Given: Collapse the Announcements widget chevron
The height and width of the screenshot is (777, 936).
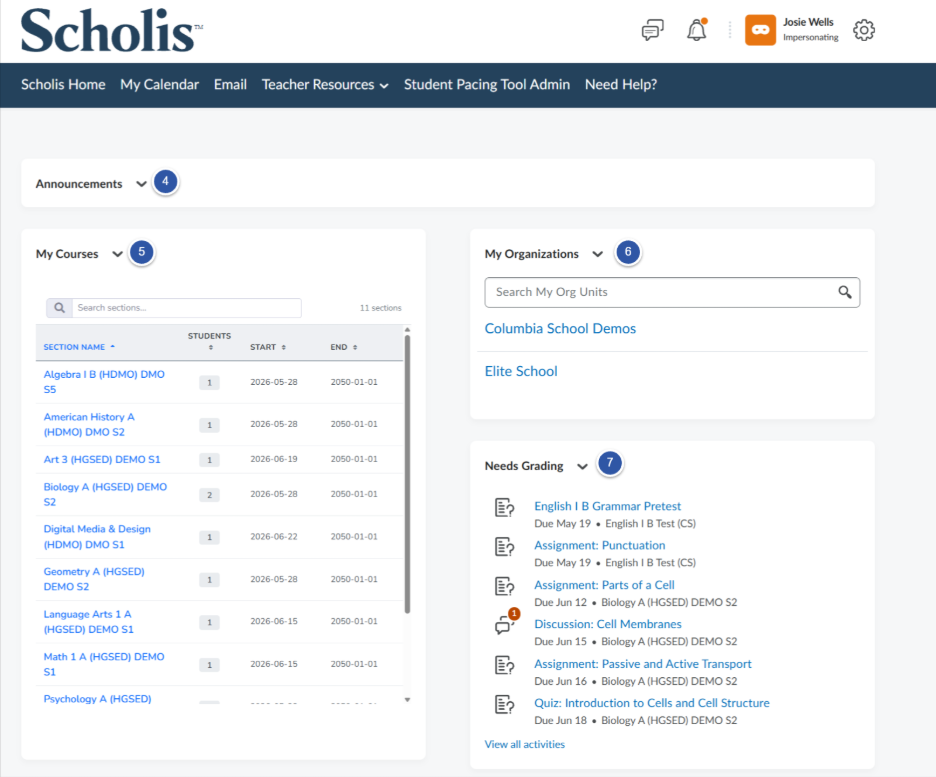Looking at the screenshot, I should 141,184.
